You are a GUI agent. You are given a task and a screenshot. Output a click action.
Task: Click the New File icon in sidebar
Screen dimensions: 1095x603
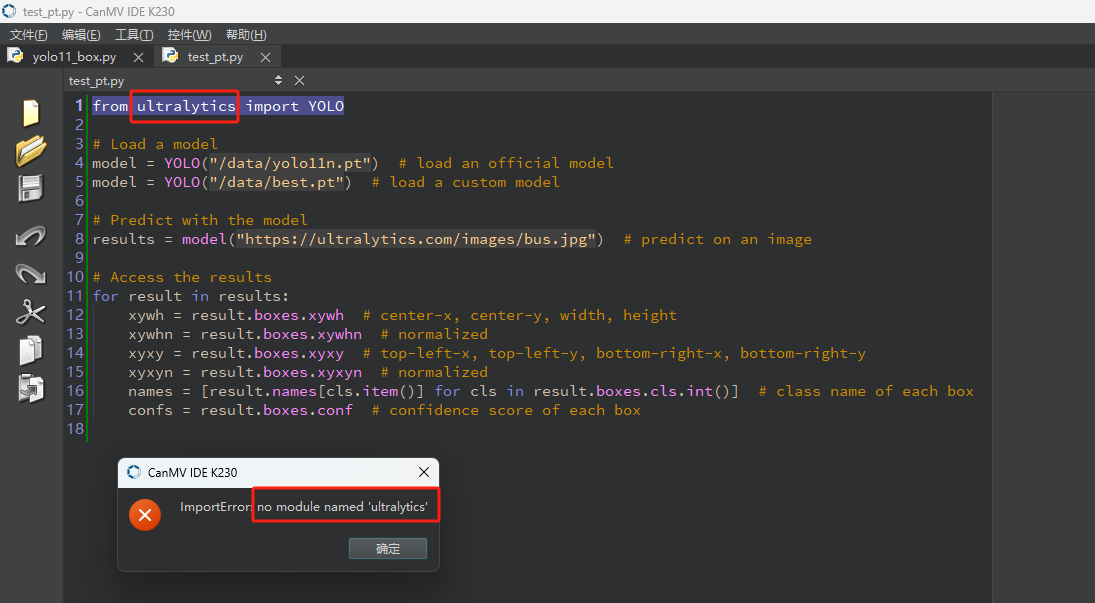31,112
